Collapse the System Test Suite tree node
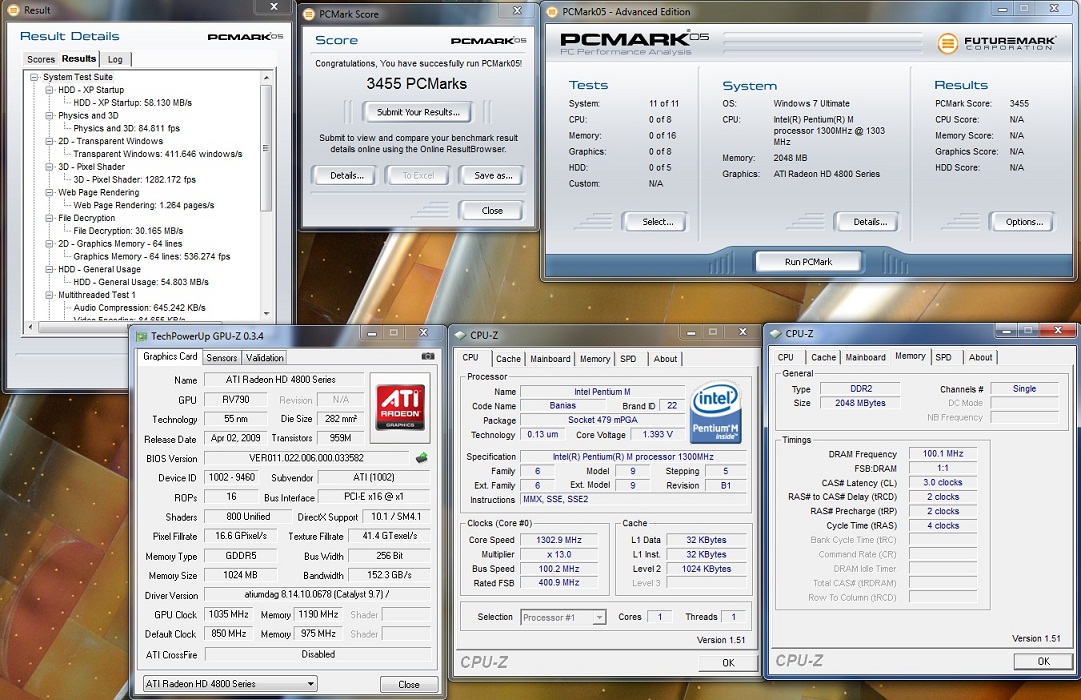Image resolution: width=1081 pixels, height=700 pixels. (34, 77)
